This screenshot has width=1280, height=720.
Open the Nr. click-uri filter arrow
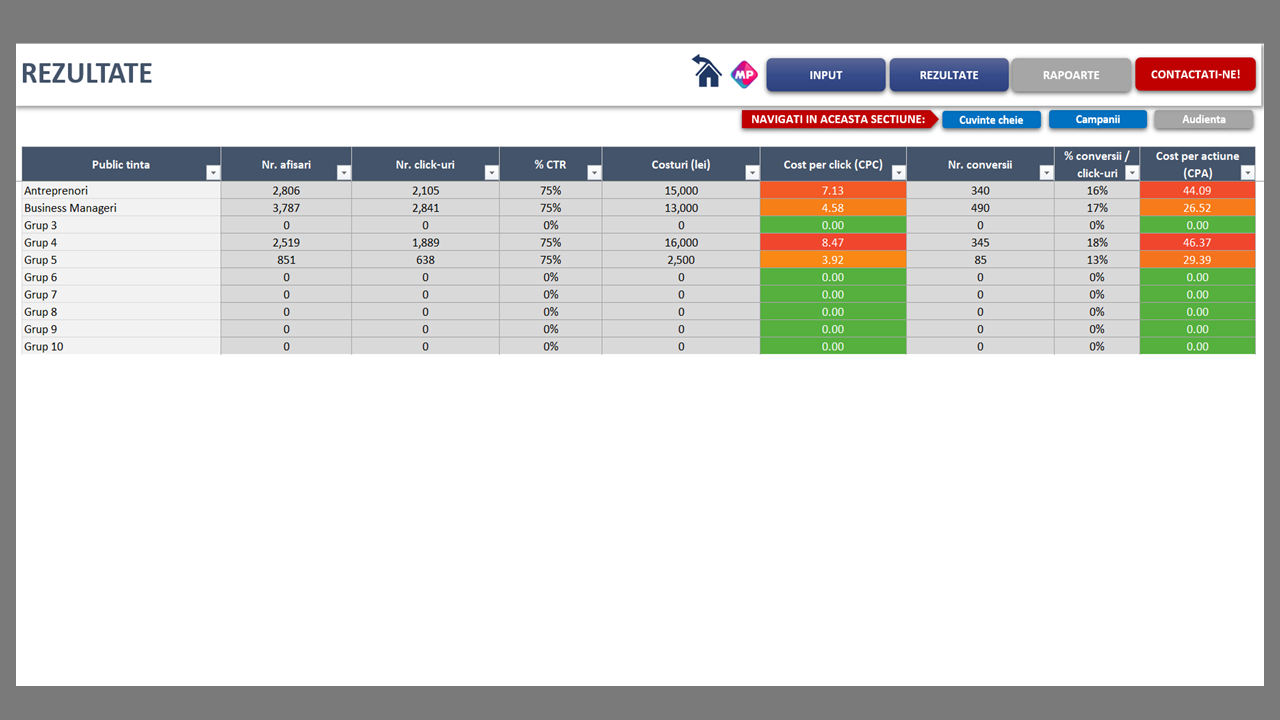pyautogui.click(x=491, y=173)
